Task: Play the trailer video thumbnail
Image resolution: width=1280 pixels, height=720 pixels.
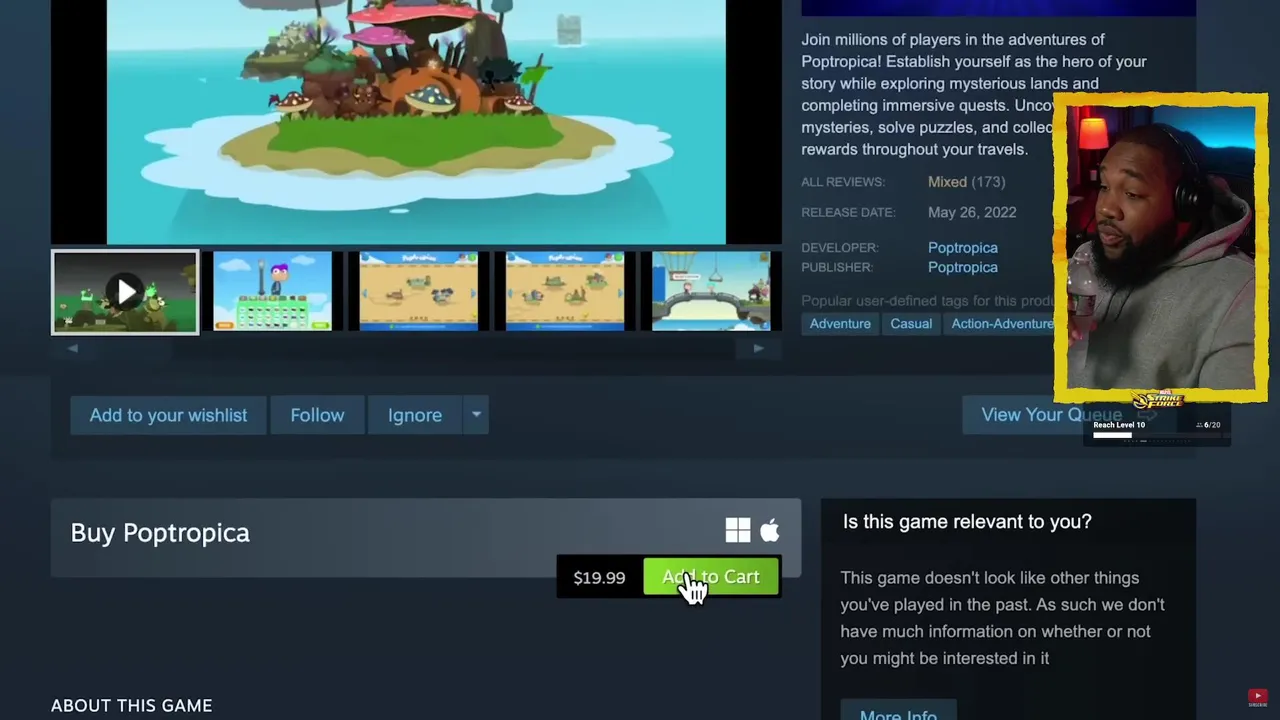Action: (125, 292)
